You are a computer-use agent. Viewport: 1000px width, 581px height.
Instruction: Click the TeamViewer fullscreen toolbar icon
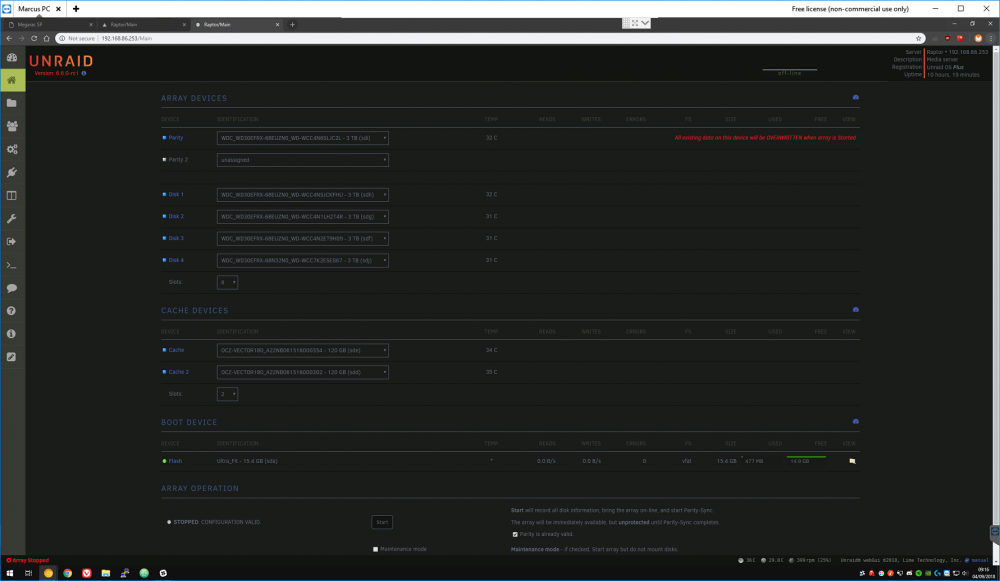pyautogui.click(x=635, y=23)
